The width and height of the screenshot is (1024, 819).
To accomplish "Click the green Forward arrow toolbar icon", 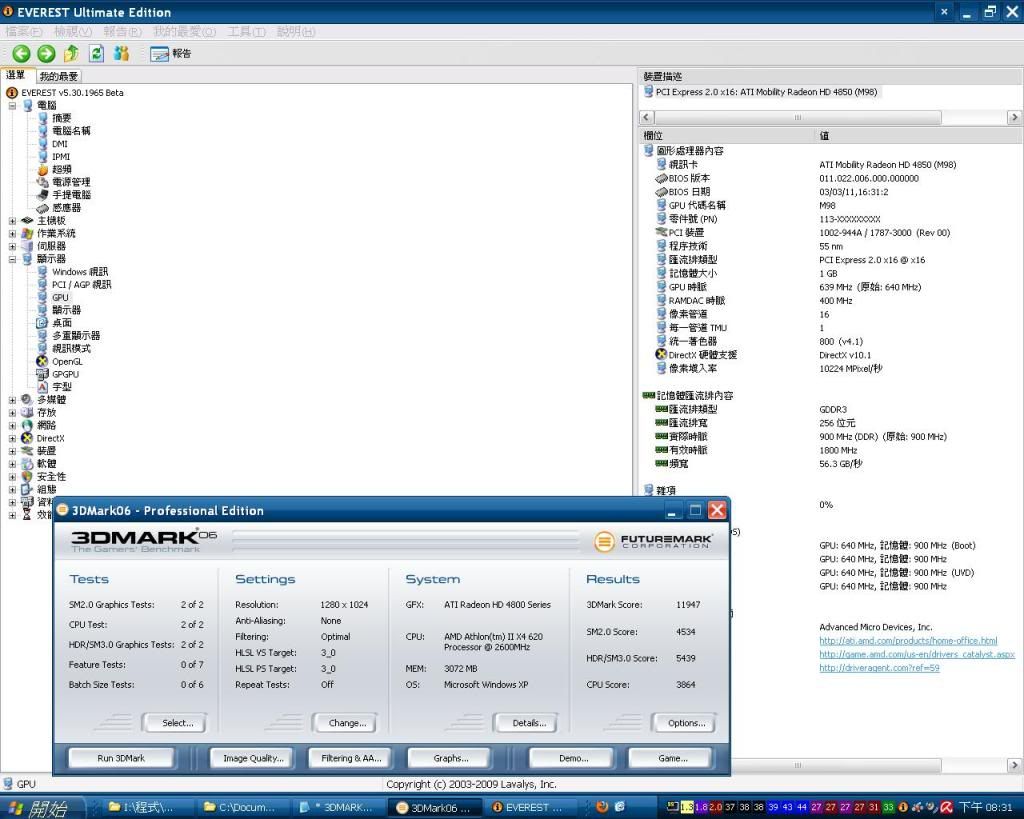I will pos(46,54).
